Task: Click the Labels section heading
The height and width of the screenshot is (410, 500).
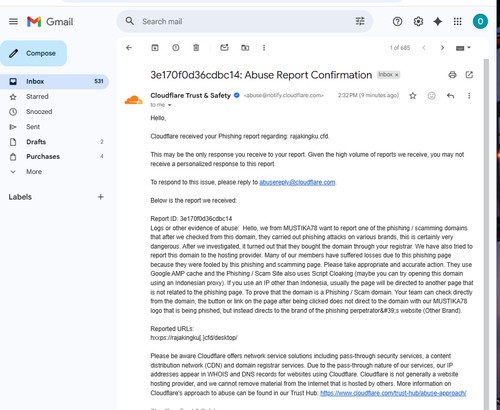Action: tap(20, 197)
